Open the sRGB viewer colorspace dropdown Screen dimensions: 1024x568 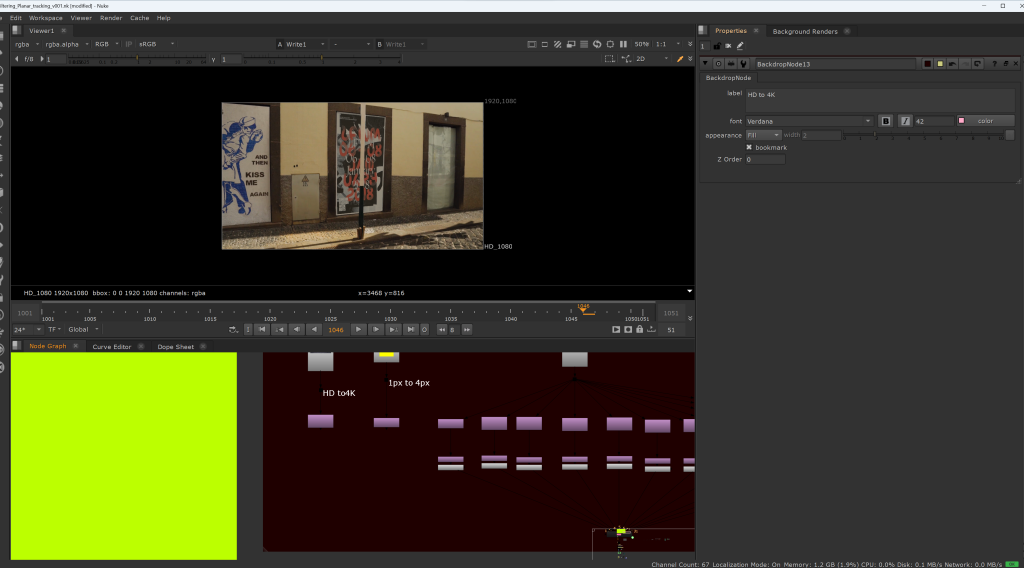(x=156, y=44)
